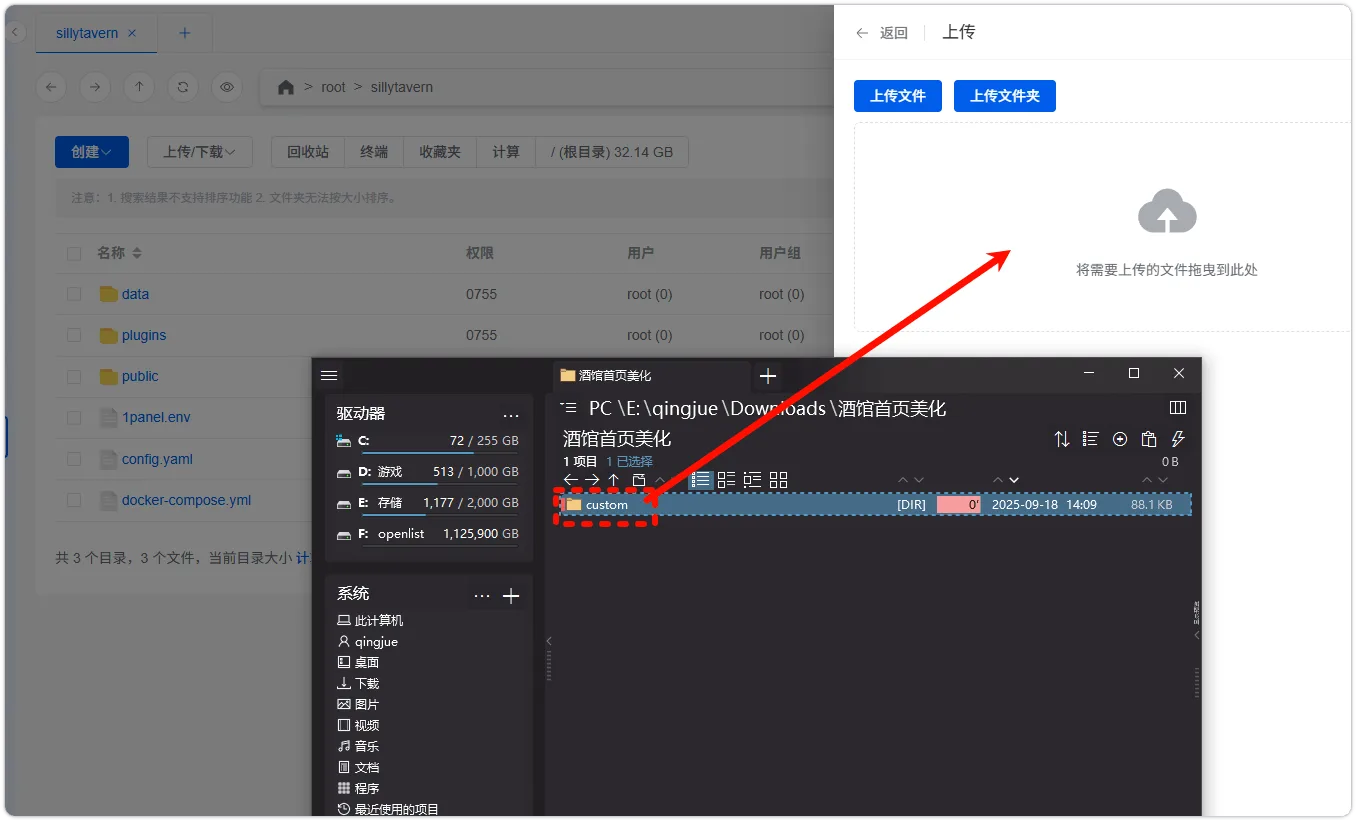Switch to the sillytavern tab

click(86, 32)
